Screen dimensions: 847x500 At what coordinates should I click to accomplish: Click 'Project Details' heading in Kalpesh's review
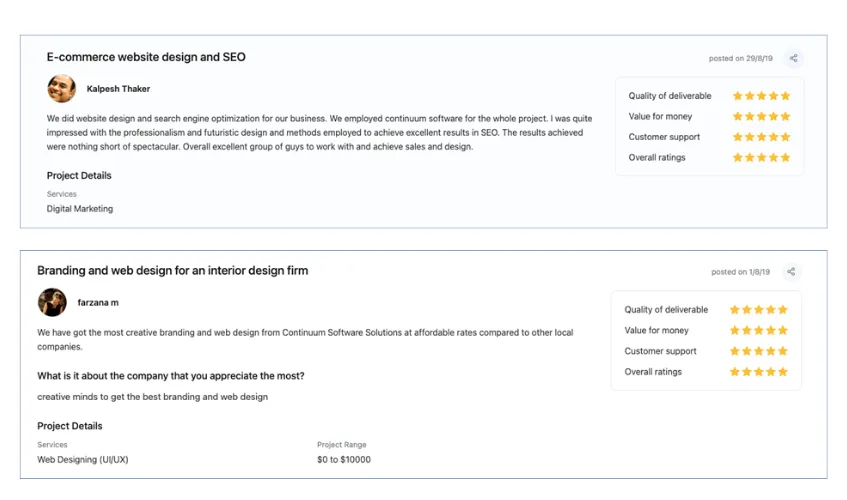79,175
